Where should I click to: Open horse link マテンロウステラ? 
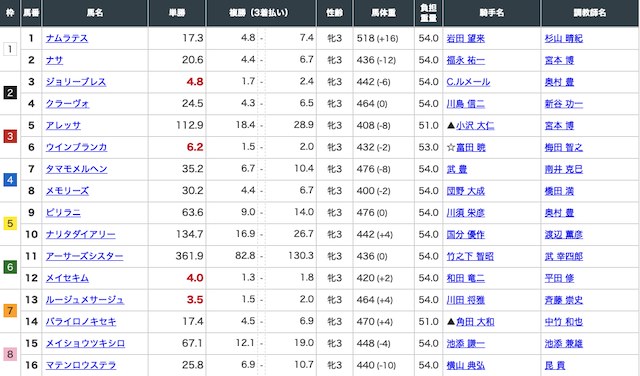click(80, 365)
